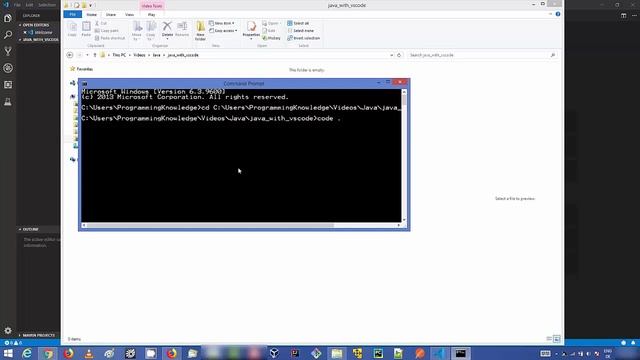Click Paste icon in Explorer ribbon
Viewport: 640px width, 360px height.
(86, 29)
